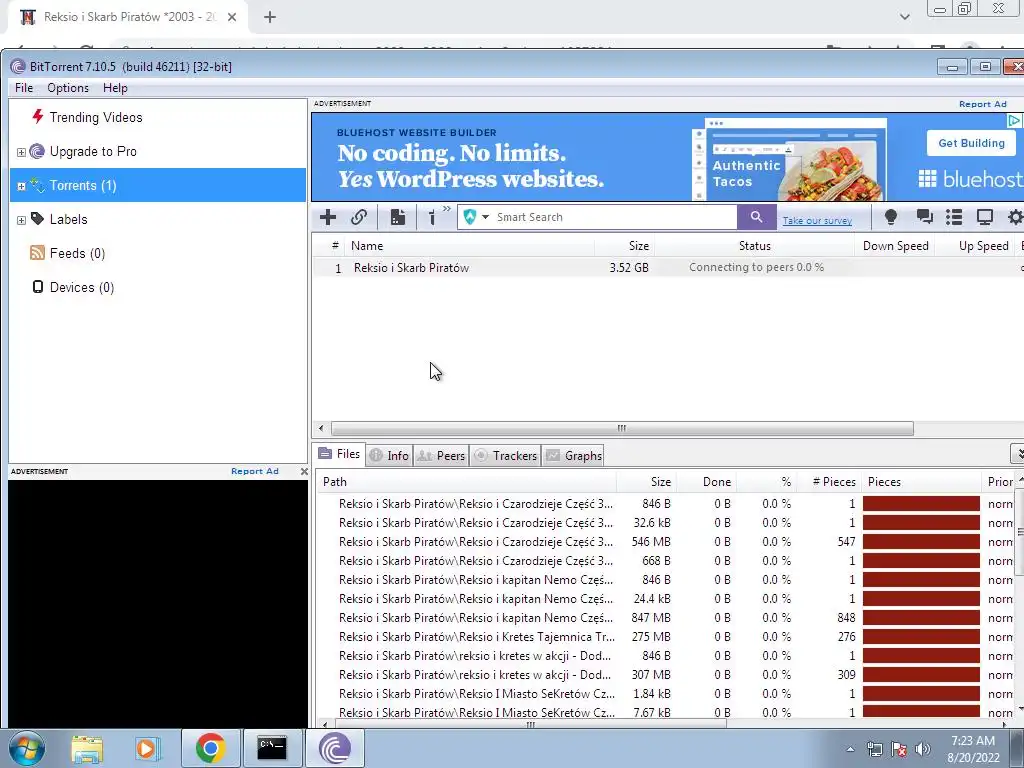Open Preferences via the gear icon
Screen dimensions: 1024x768
[1015, 217]
